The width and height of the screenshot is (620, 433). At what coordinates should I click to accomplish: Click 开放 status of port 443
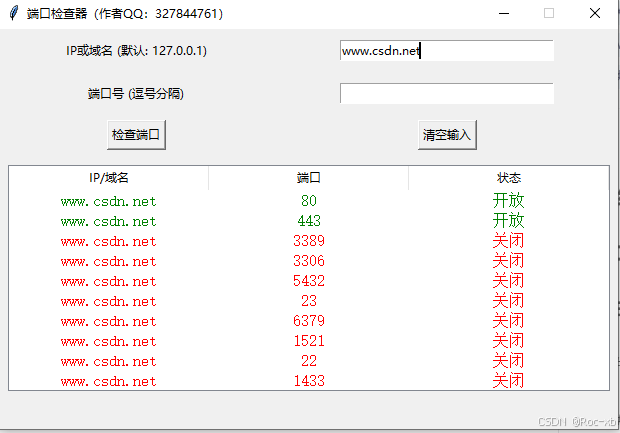pos(508,221)
